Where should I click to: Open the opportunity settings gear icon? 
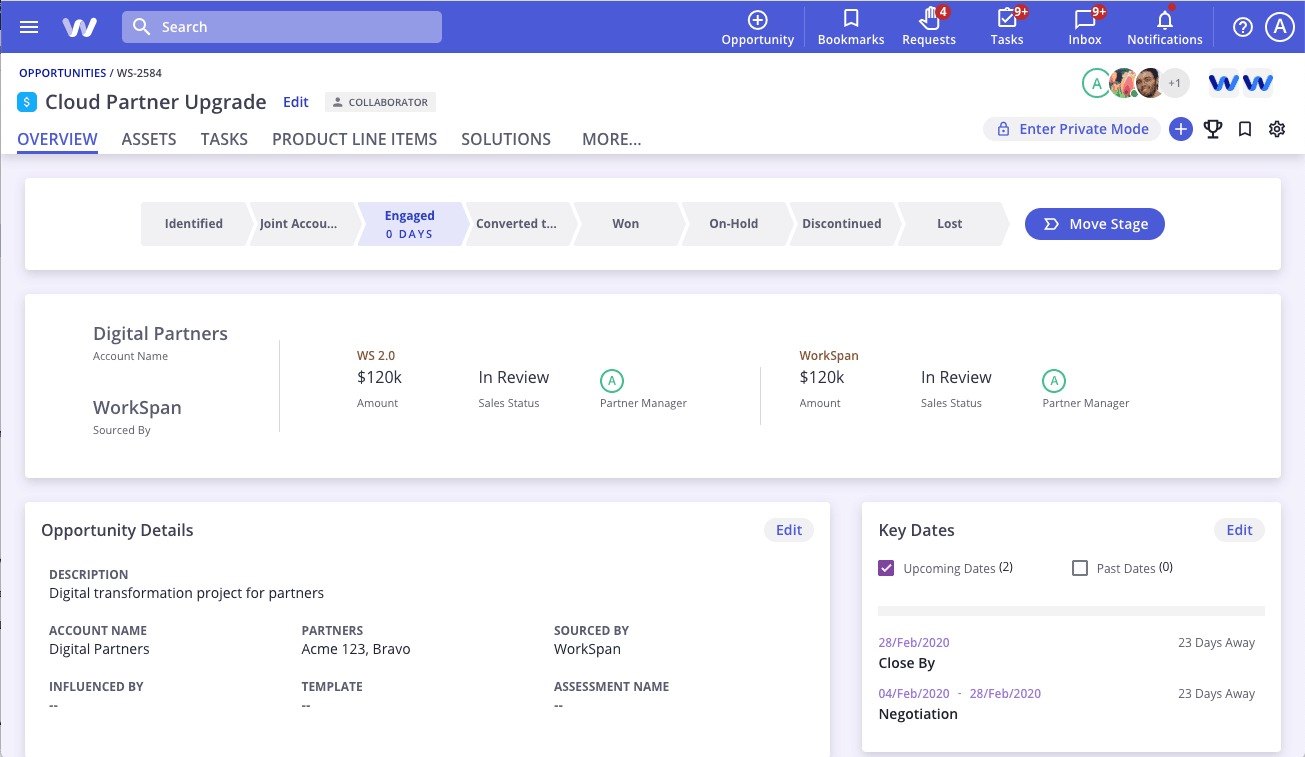click(x=1276, y=129)
